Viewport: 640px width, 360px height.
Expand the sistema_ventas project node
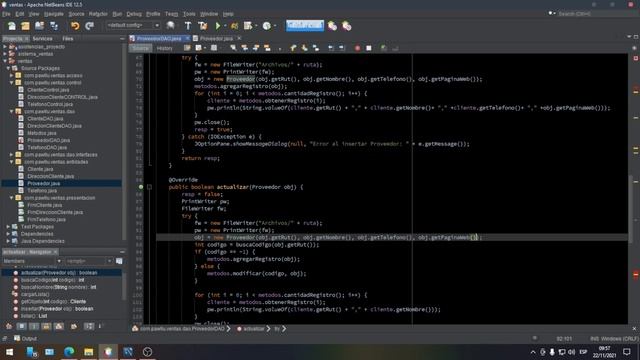(x=5, y=54)
